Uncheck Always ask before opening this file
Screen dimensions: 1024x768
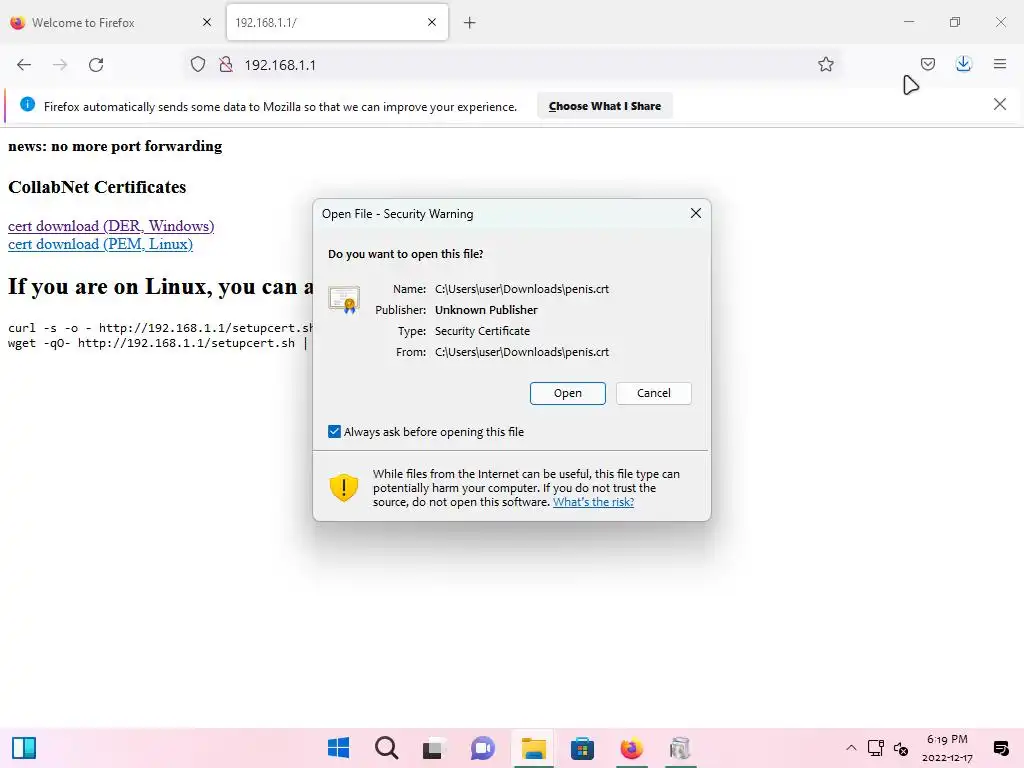point(334,432)
